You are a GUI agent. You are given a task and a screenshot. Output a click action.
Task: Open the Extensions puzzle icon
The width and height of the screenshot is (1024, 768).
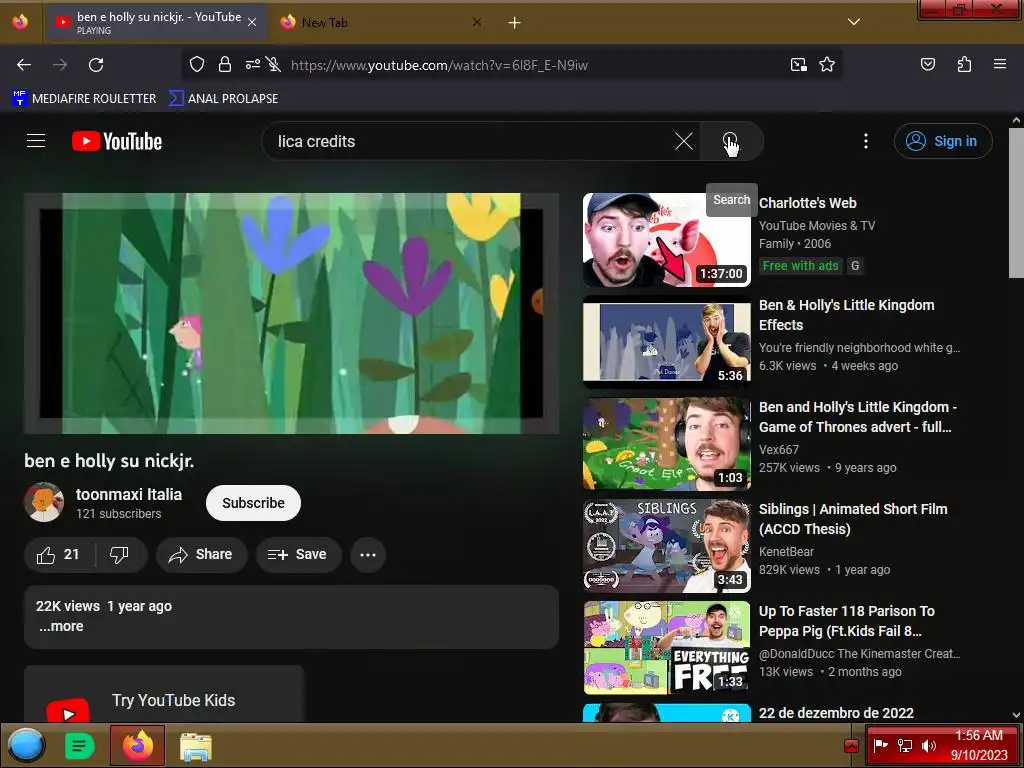pos(964,64)
